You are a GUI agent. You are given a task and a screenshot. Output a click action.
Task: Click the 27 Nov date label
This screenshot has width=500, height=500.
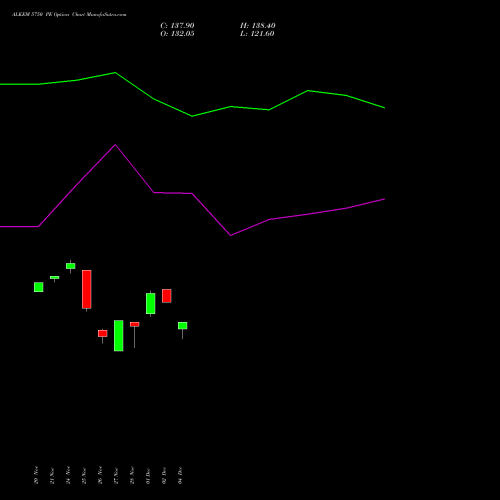pyautogui.click(x=116, y=475)
